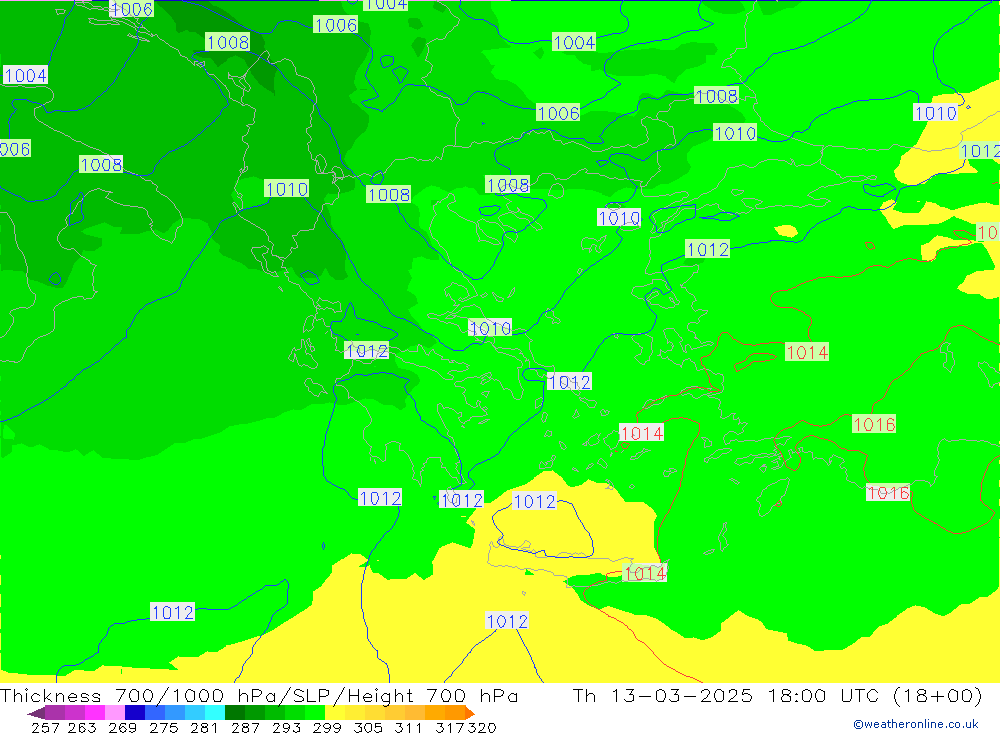Click the blue 1012 label in the bottom-left map corner
The height and width of the screenshot is (733, 1000).
tap(172, 612)
